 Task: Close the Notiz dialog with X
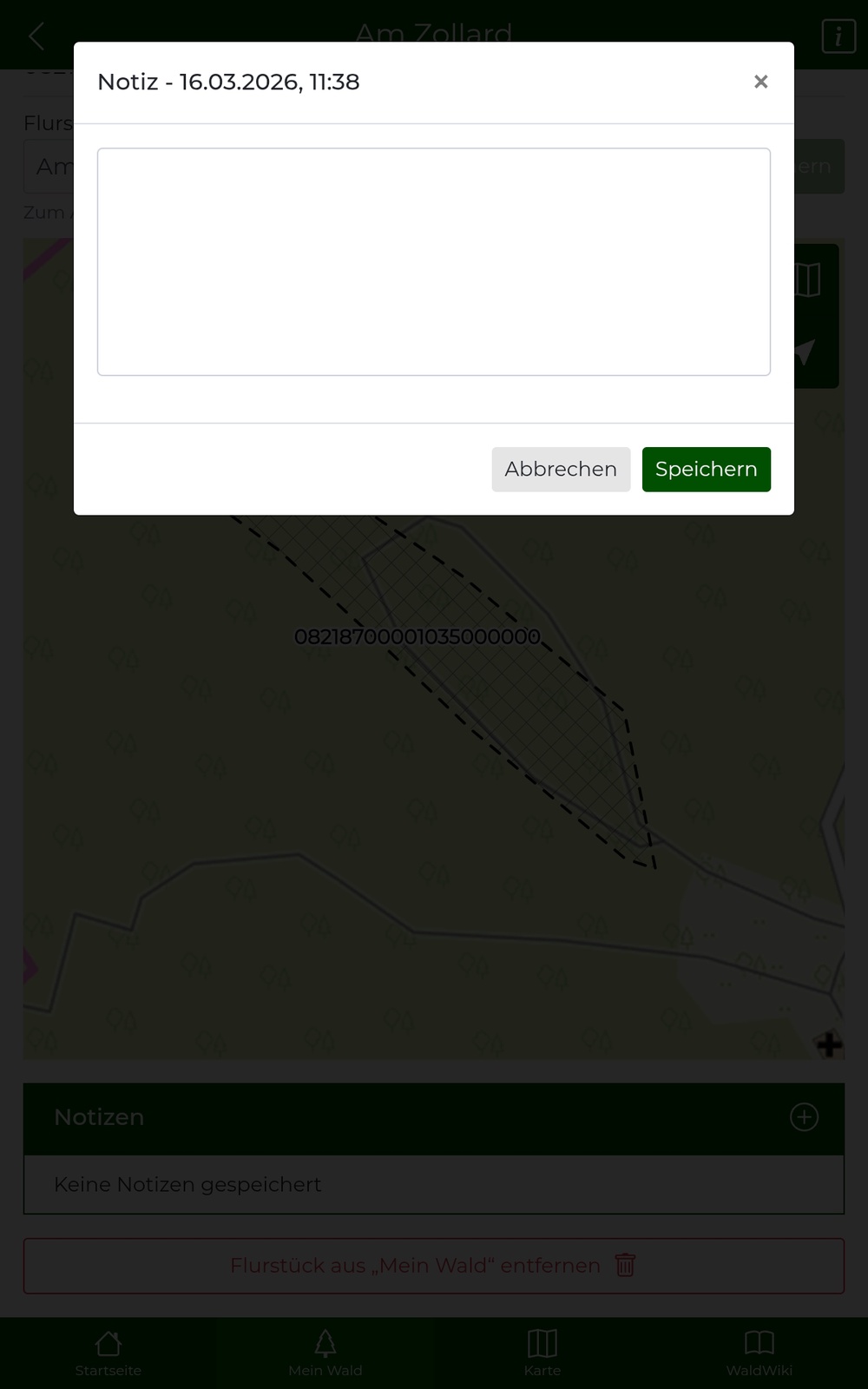[x=760, y=82]
